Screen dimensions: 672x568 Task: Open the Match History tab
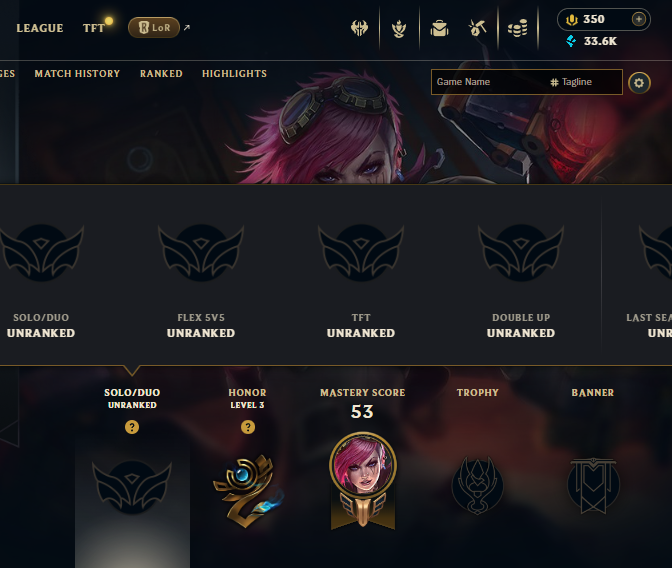77,74
